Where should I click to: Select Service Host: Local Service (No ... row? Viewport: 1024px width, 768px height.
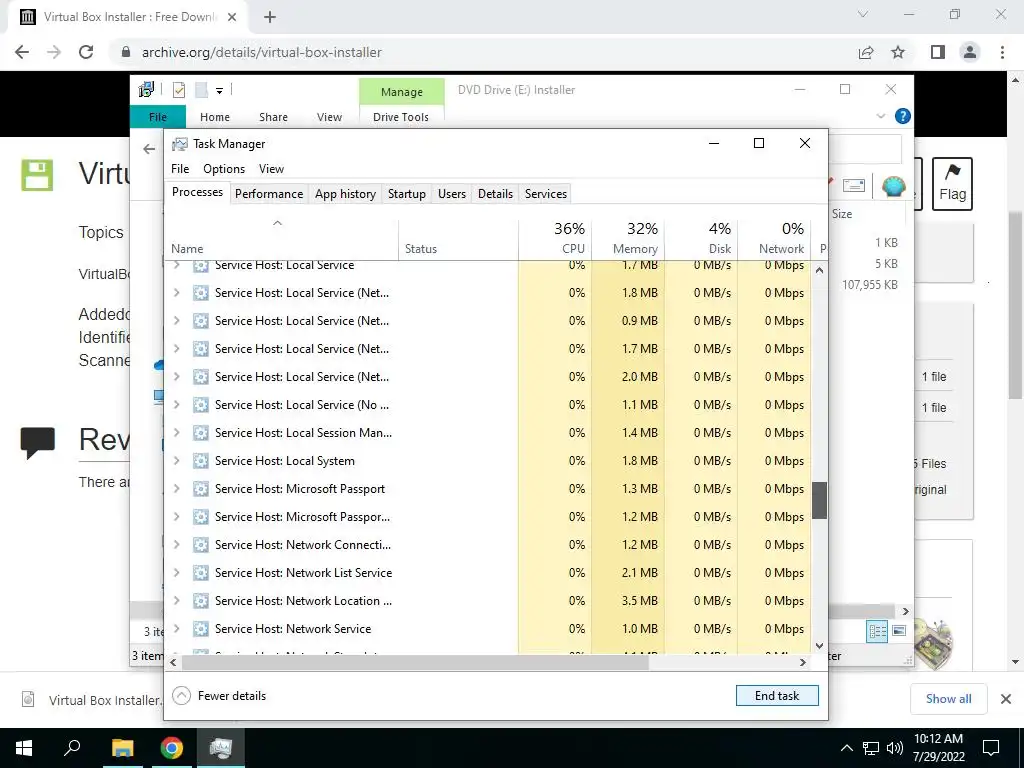(487, 405)
